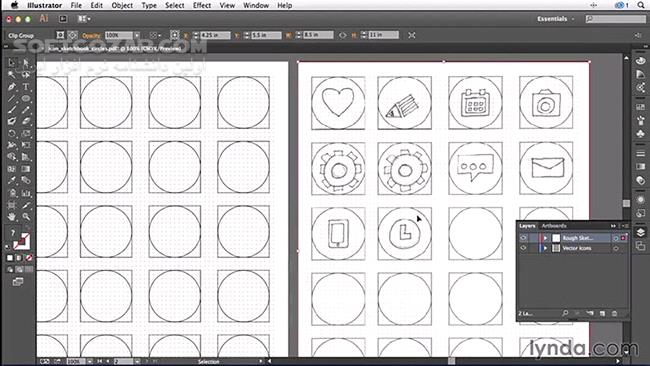The height and width of the screenshot is (366, 650).
Task: Open the Opacity dropdown arrow
Action: point(137,36)
